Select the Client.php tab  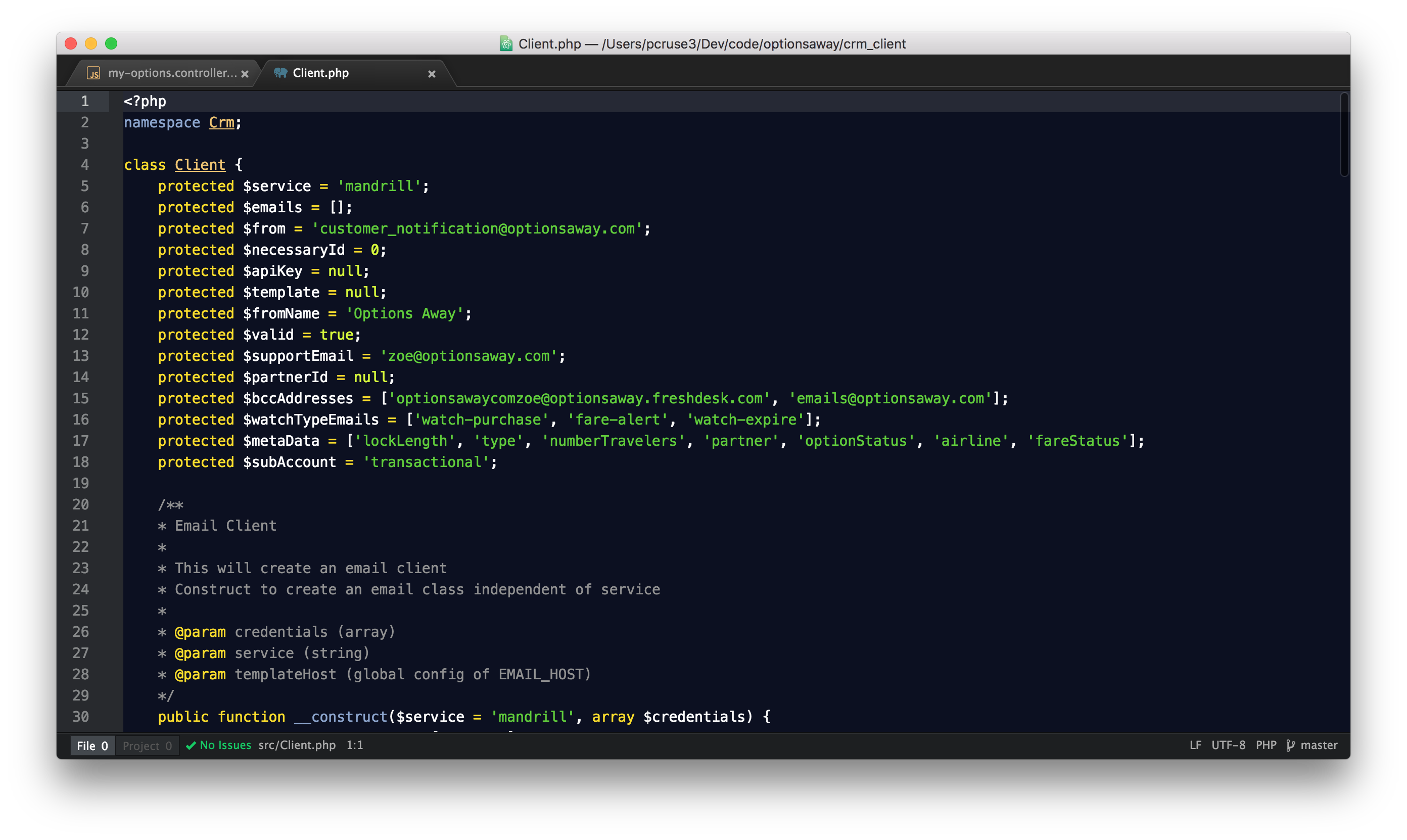[x=320, y=73]
